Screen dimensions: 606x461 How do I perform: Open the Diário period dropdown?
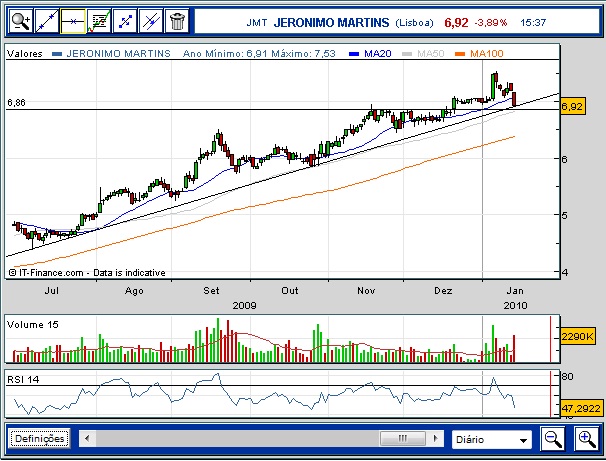point(492,439)
